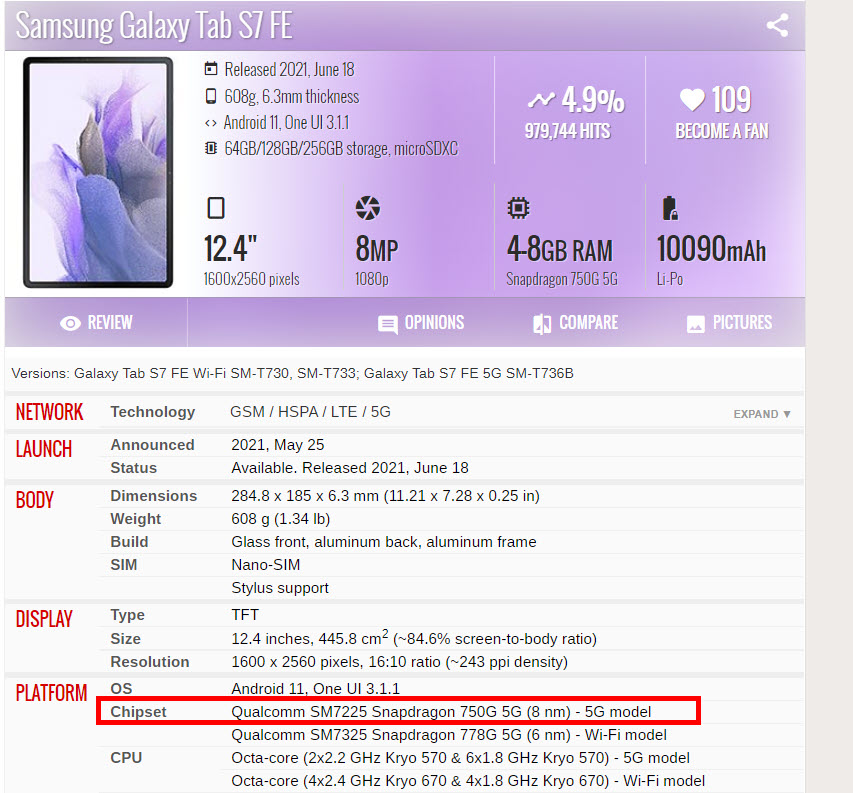
Task: Click the Resolution spec label
Action: [x=150, y=662]
